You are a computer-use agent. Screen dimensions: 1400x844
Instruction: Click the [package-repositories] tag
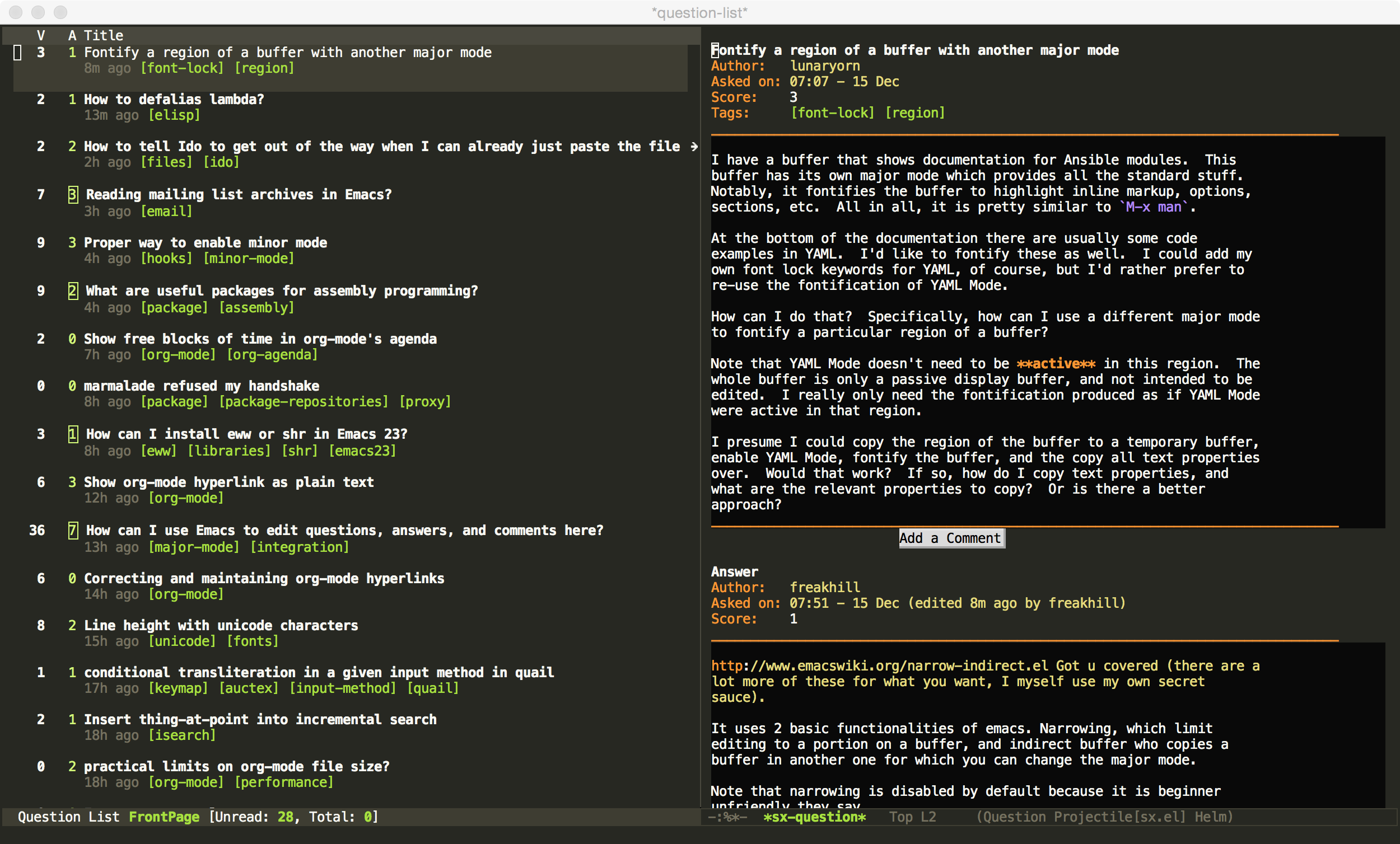[x=304, y=402]
